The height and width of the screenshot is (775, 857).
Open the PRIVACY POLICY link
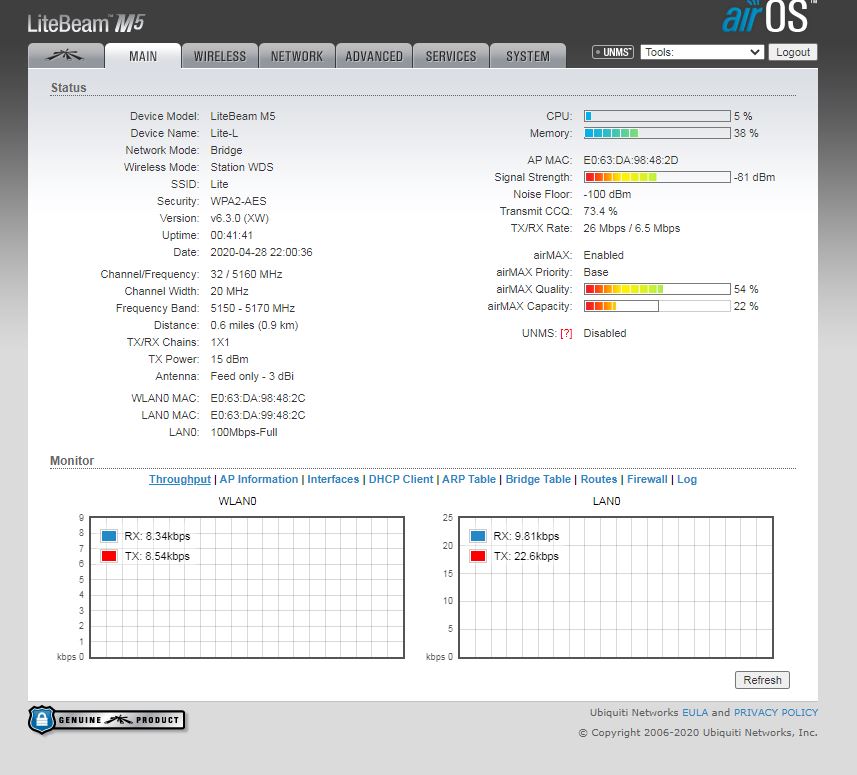pyautogui.click(x=776, y=712)
